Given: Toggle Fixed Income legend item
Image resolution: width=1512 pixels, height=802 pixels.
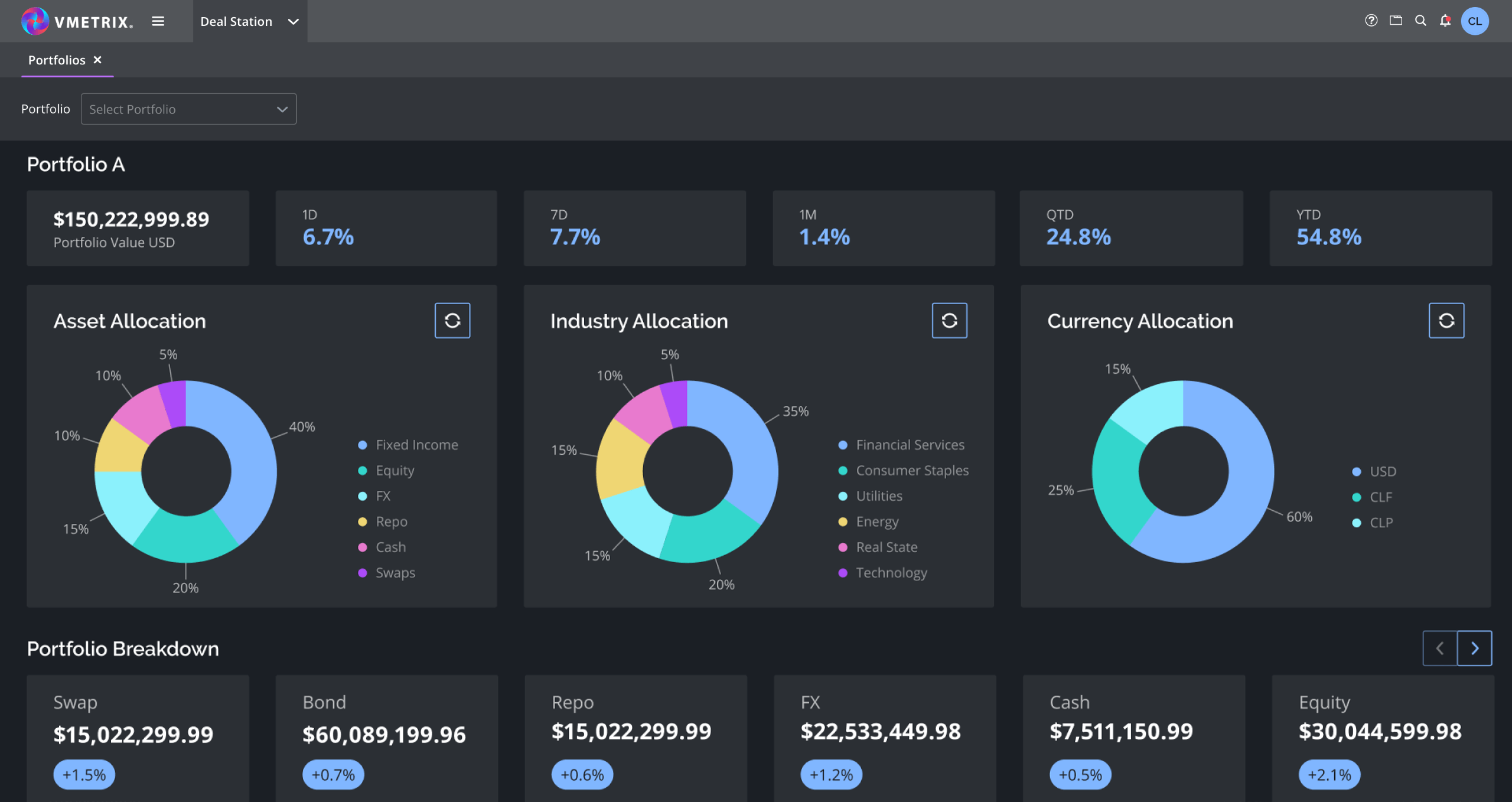Looking at the screenshot, I should click(x=416, y=445).
